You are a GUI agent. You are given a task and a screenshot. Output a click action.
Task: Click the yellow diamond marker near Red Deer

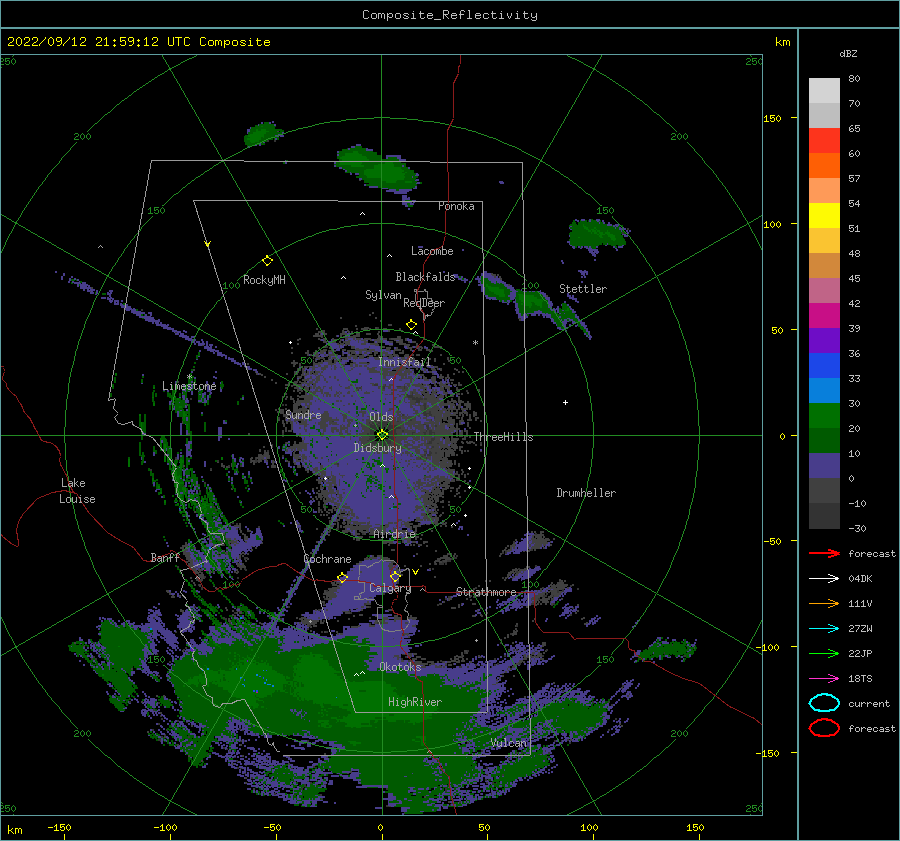[411, 325]
